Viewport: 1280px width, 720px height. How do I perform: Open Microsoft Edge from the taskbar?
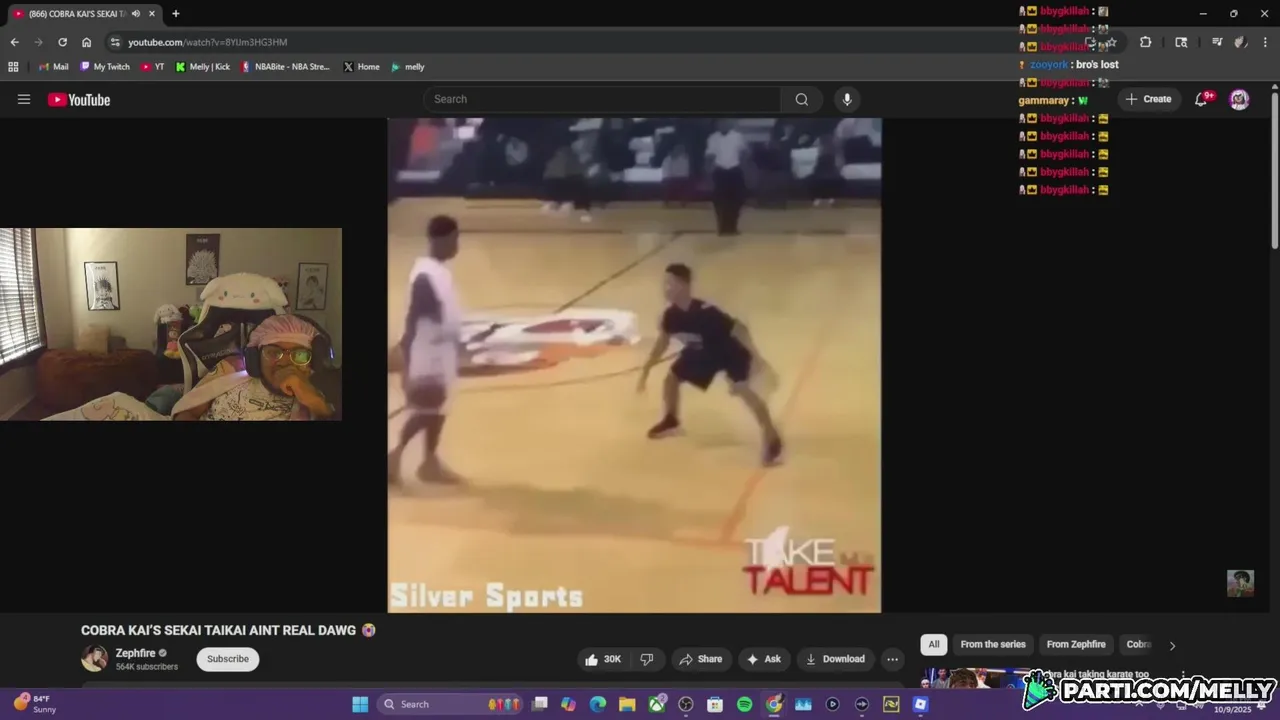click(598, 704)
